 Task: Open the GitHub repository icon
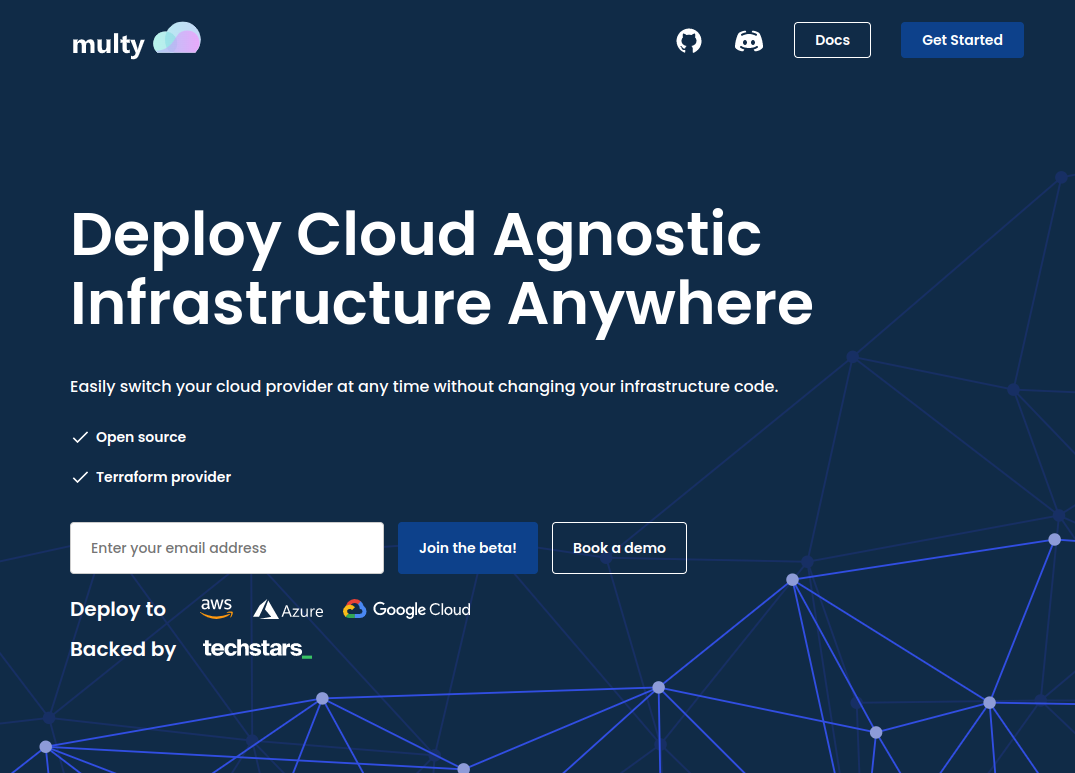coord(689,41)
